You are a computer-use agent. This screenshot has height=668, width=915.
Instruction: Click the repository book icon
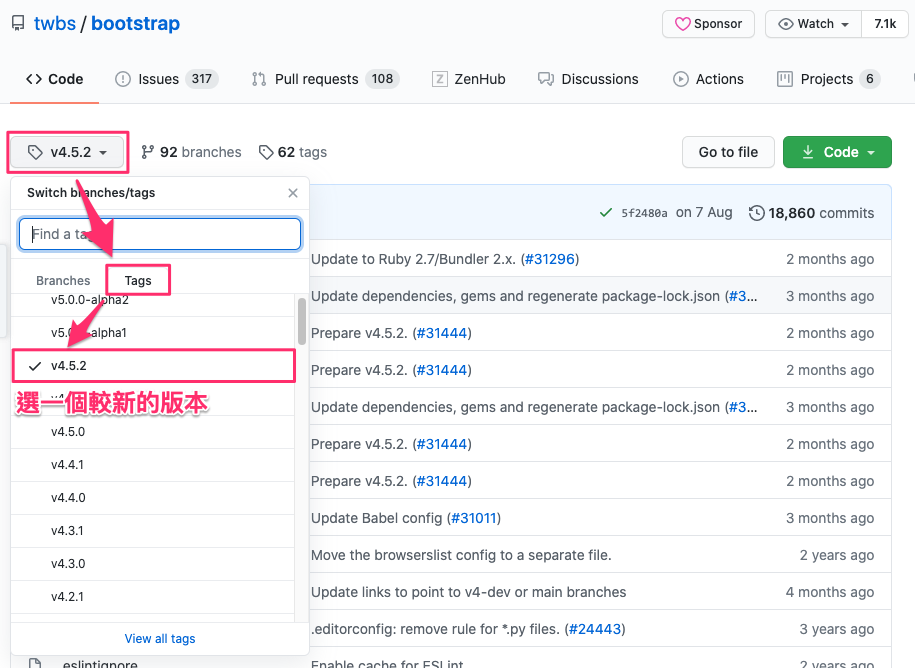coord(18,23)
